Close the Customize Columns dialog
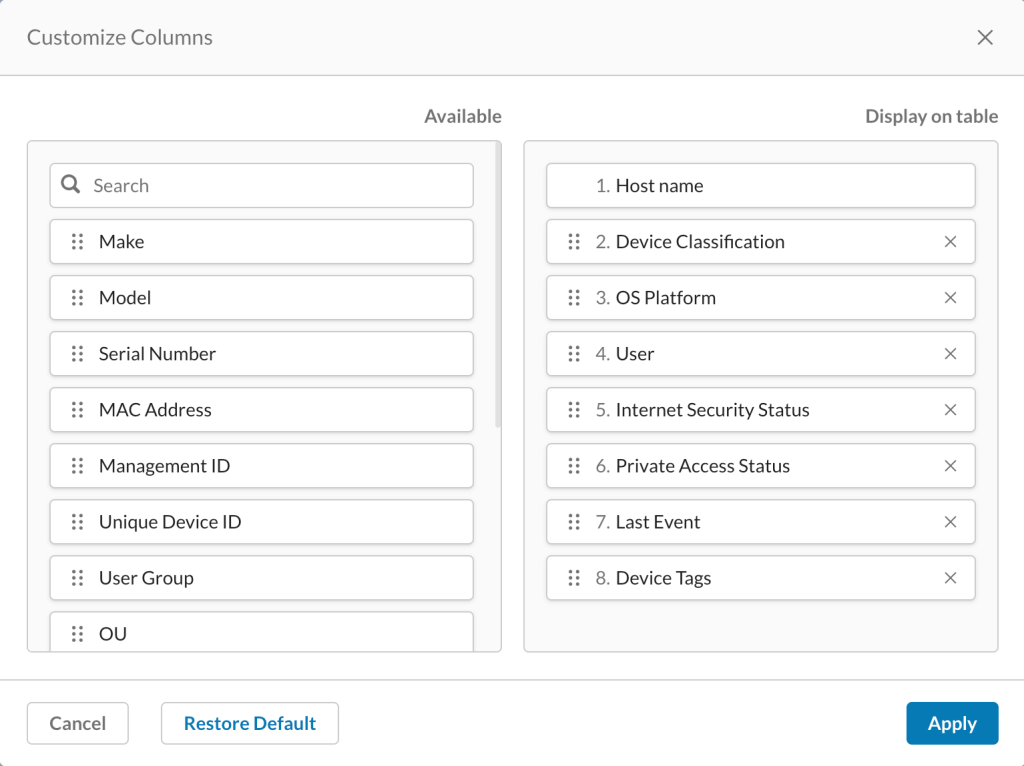 pos(985,37)
